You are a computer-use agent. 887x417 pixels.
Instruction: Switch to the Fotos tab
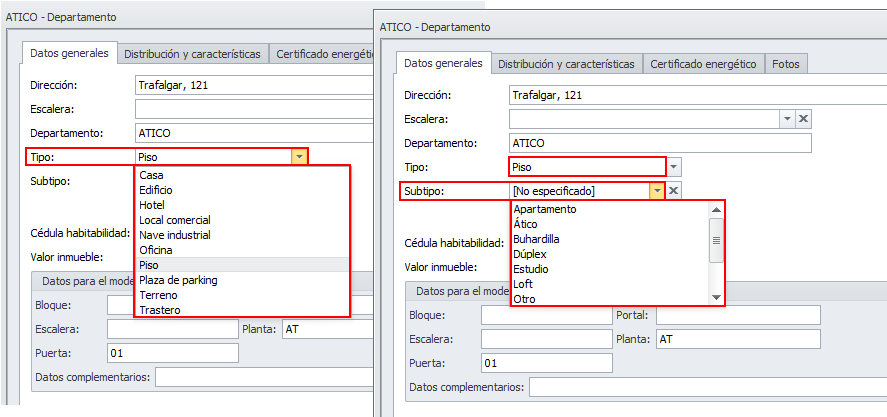787,64
